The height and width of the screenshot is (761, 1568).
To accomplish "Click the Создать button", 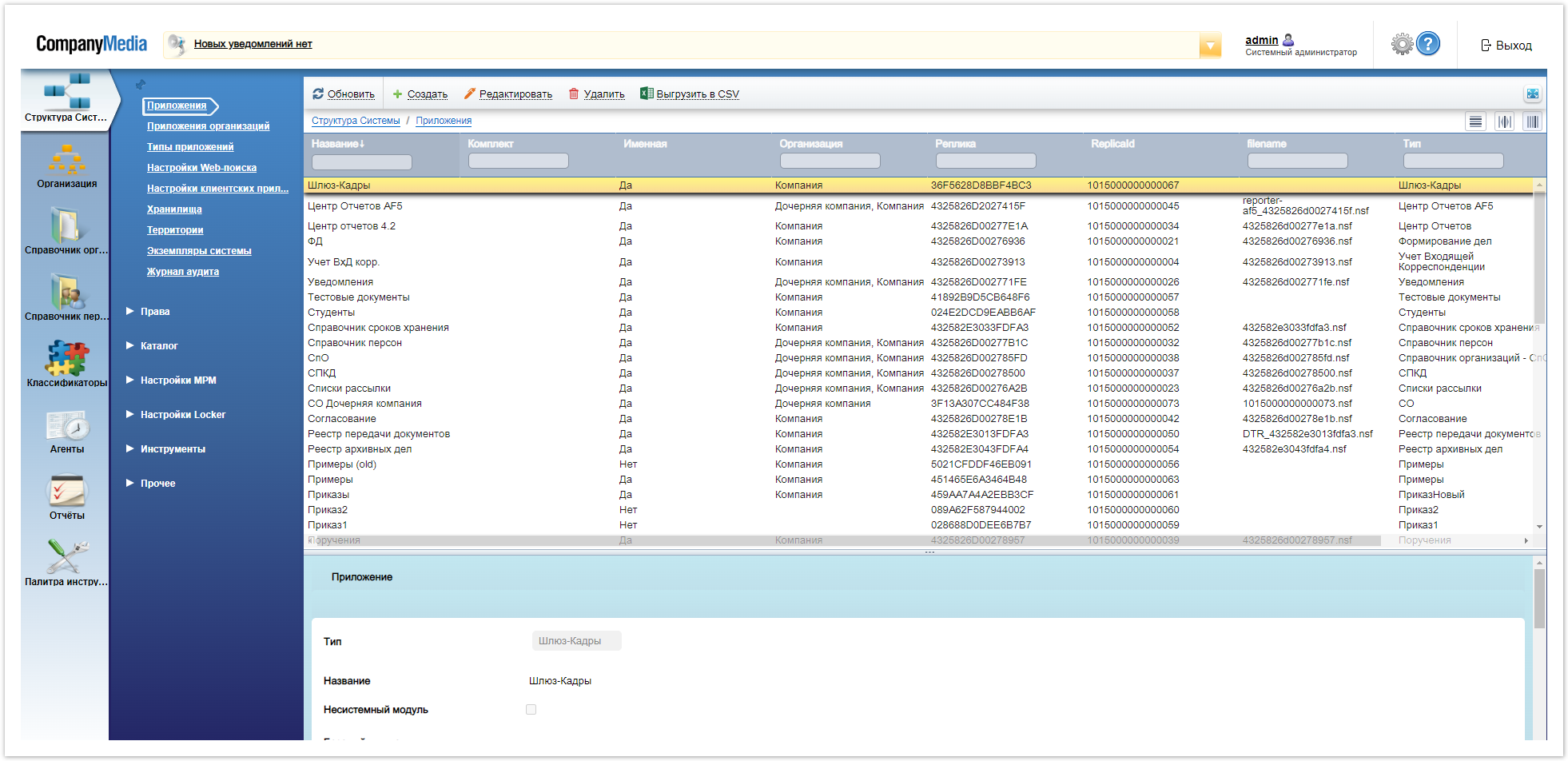I will click(420, 94).
